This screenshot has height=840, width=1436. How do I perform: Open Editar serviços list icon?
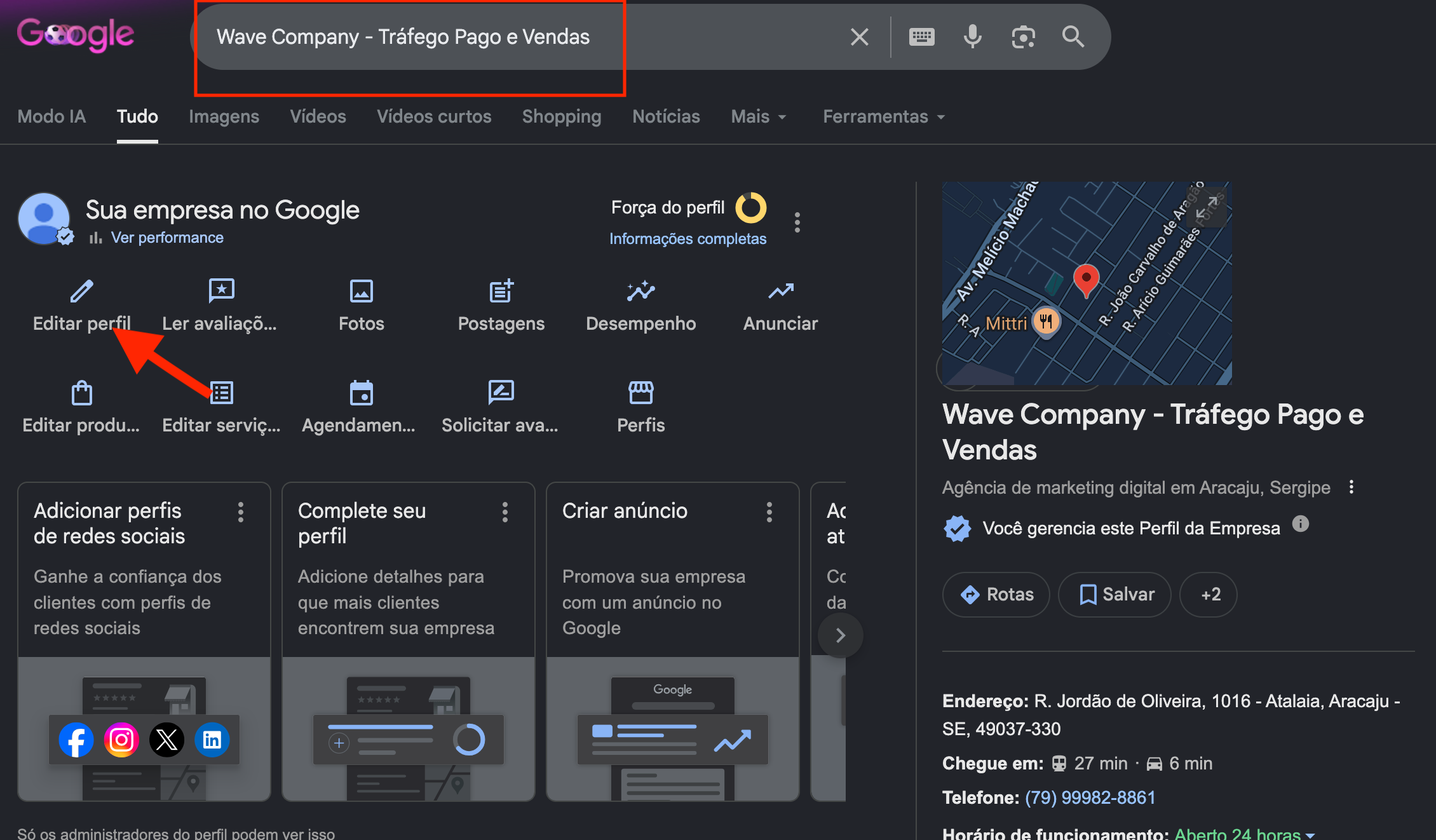pos(222,393)
